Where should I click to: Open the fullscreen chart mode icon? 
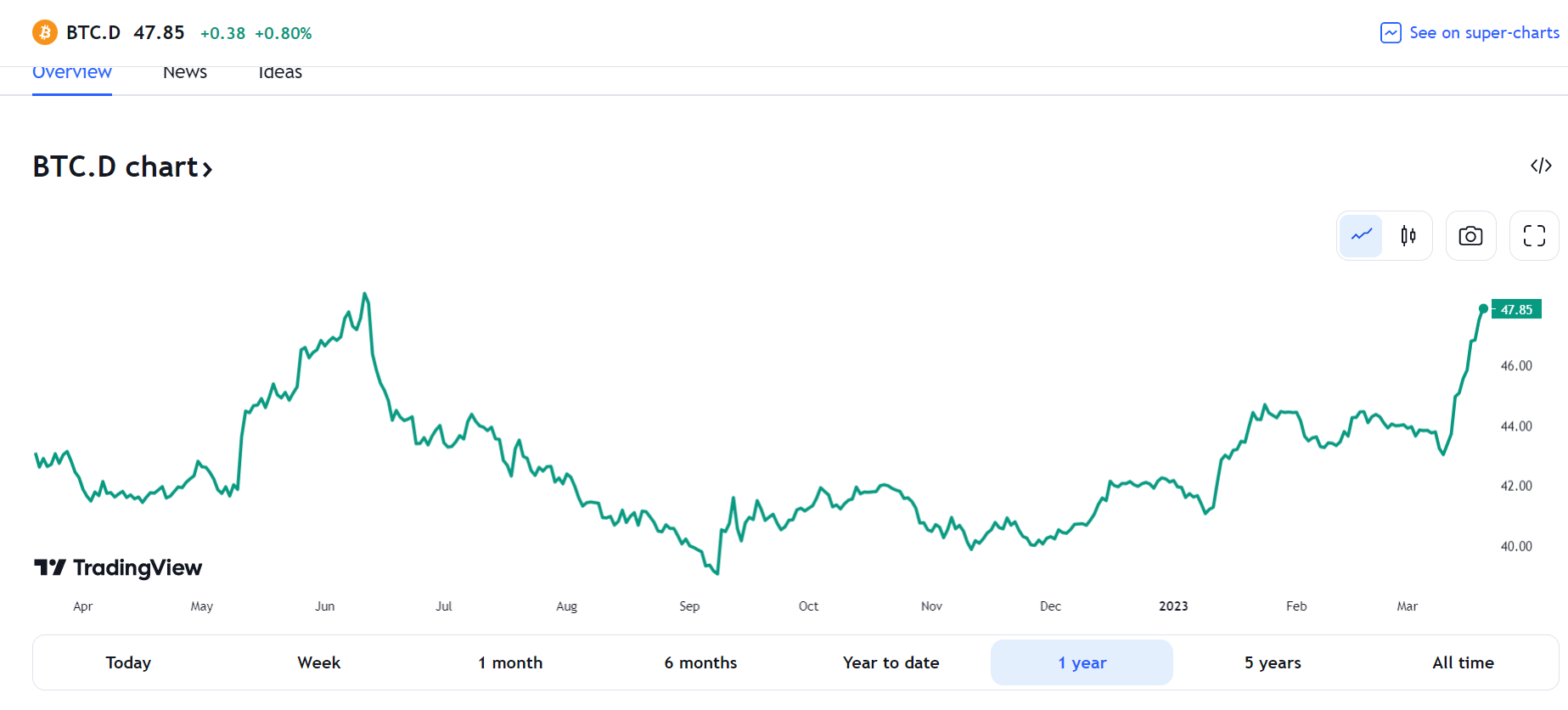(x=1534, y=235)
